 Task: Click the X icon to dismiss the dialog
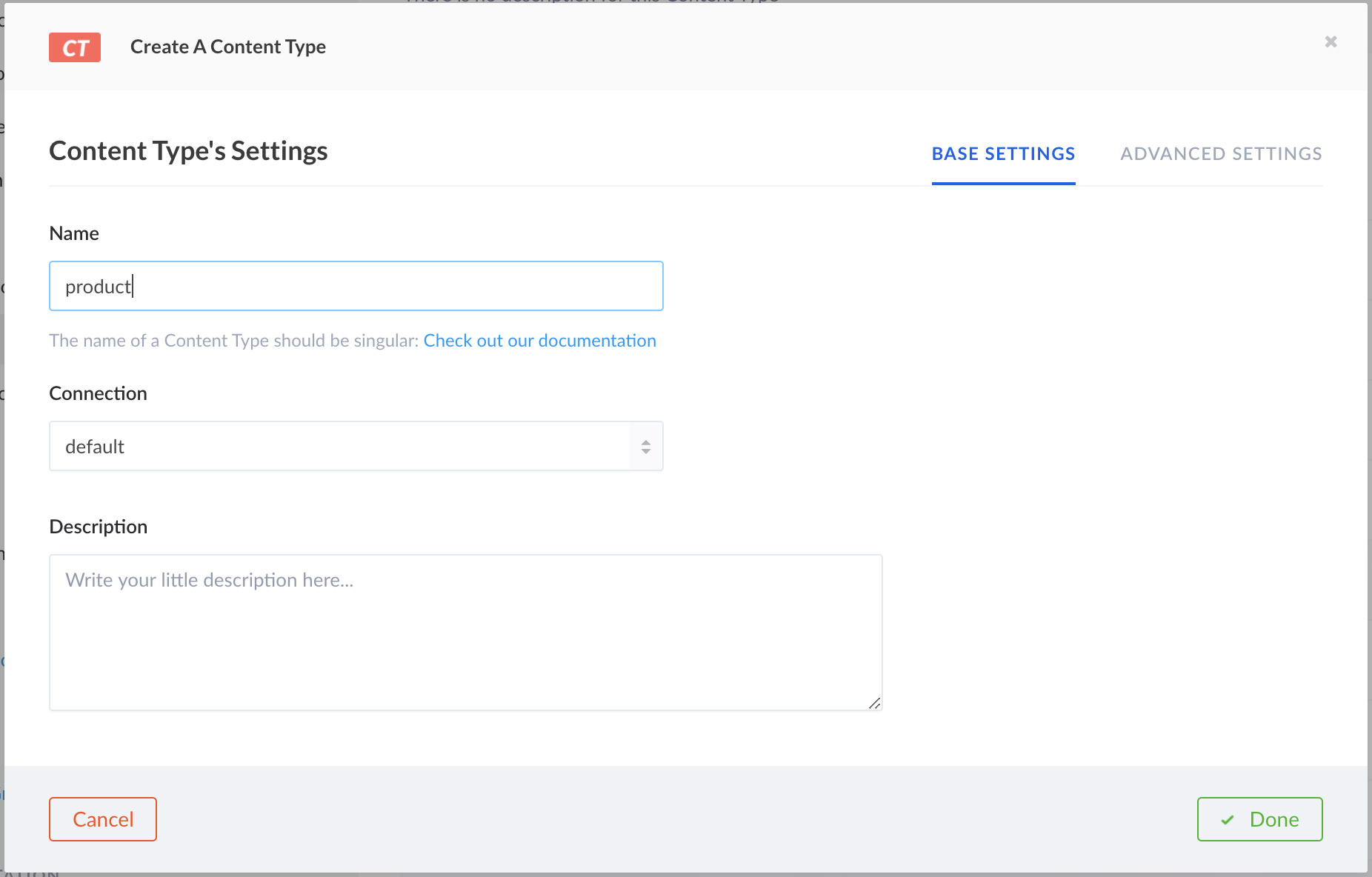point(1331,42)
